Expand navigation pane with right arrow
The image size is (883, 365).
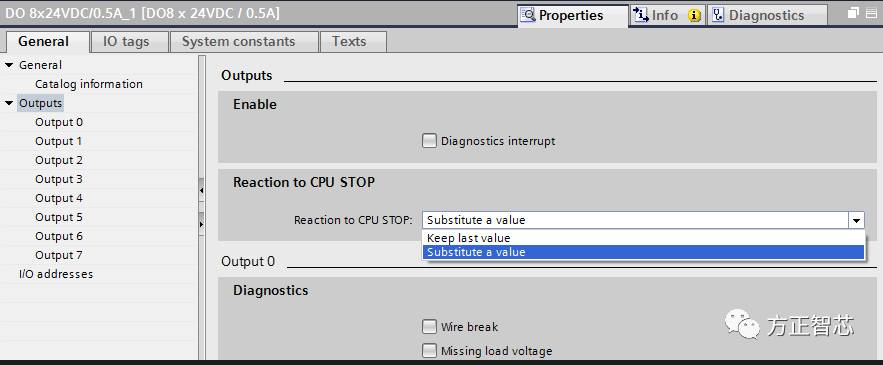(x=202, y=224)
